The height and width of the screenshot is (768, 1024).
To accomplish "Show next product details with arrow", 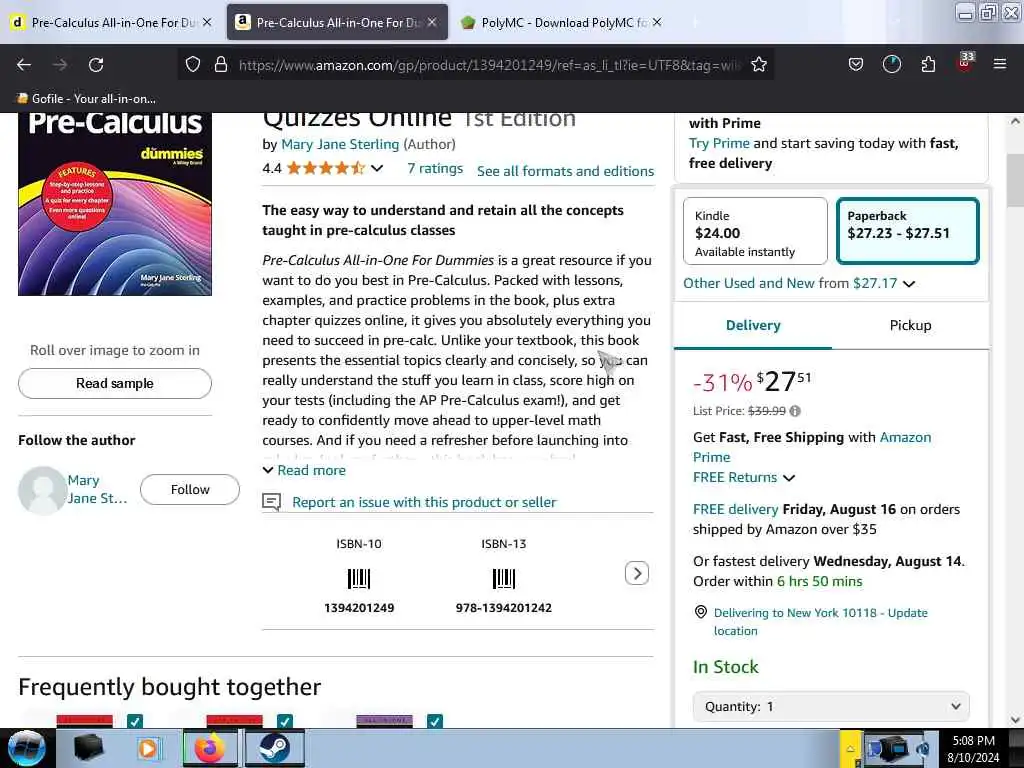I will pyautogui.click(x=637, y=573).
